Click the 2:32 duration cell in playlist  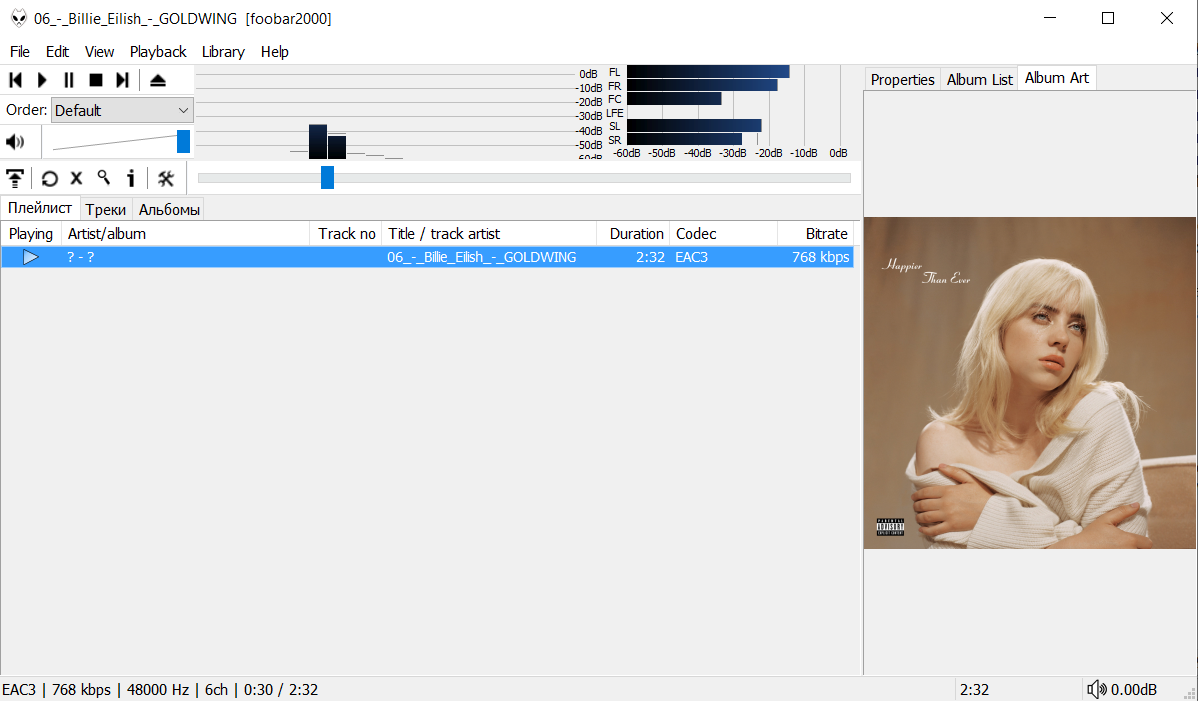[x=650, y=257]
